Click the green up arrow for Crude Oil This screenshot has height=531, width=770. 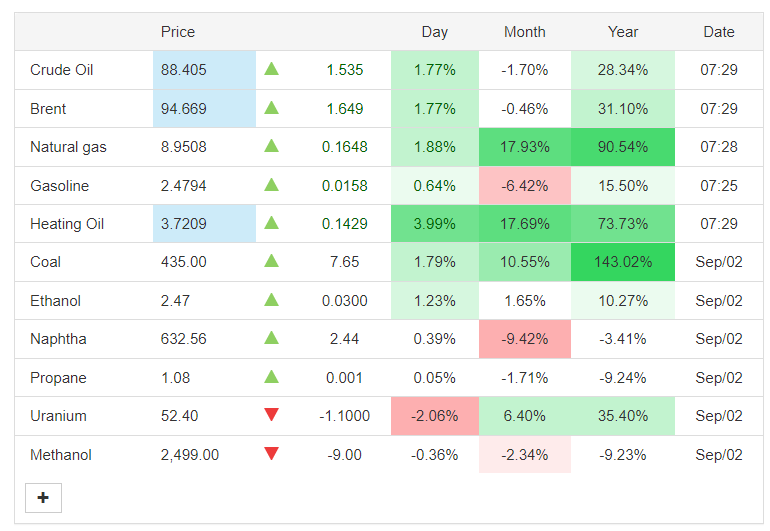click(x=271, y=70)
